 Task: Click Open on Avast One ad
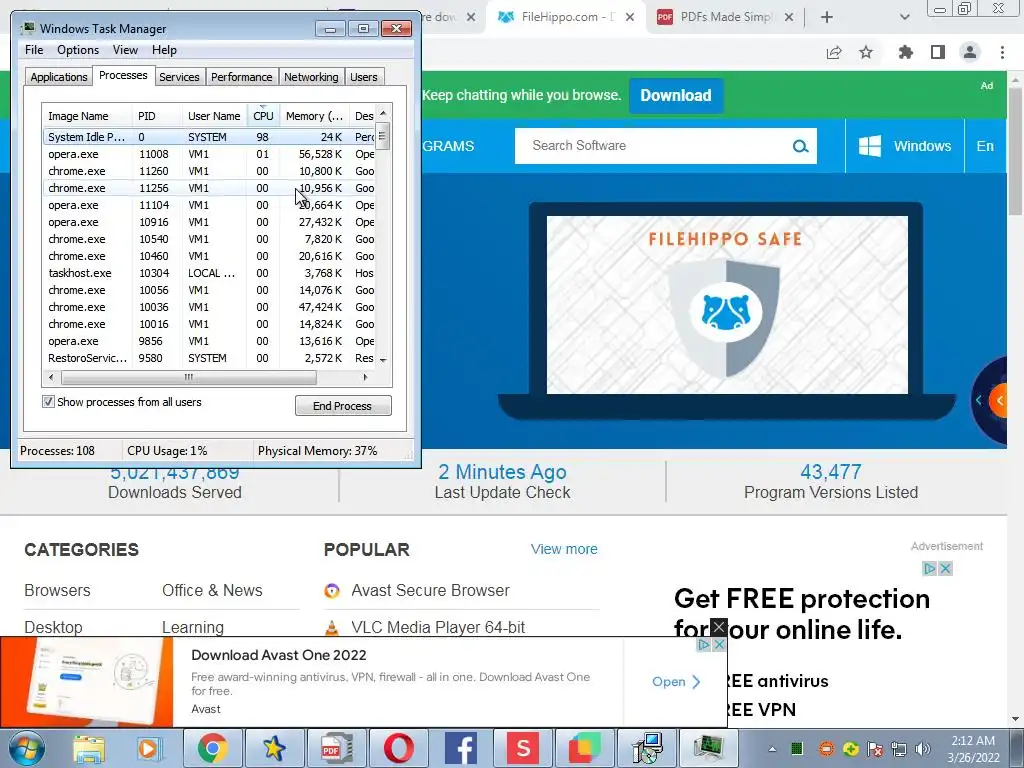(x=676, y=682)
